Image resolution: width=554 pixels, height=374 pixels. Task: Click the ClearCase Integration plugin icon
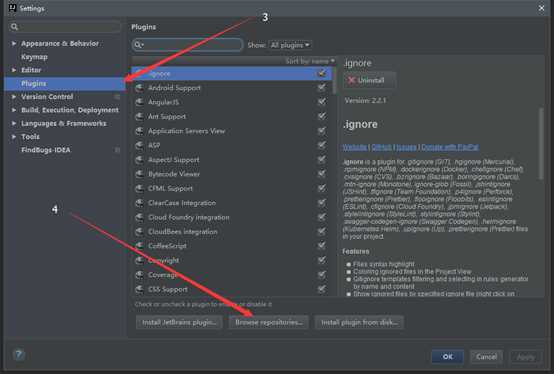click(x=140, y=203)
